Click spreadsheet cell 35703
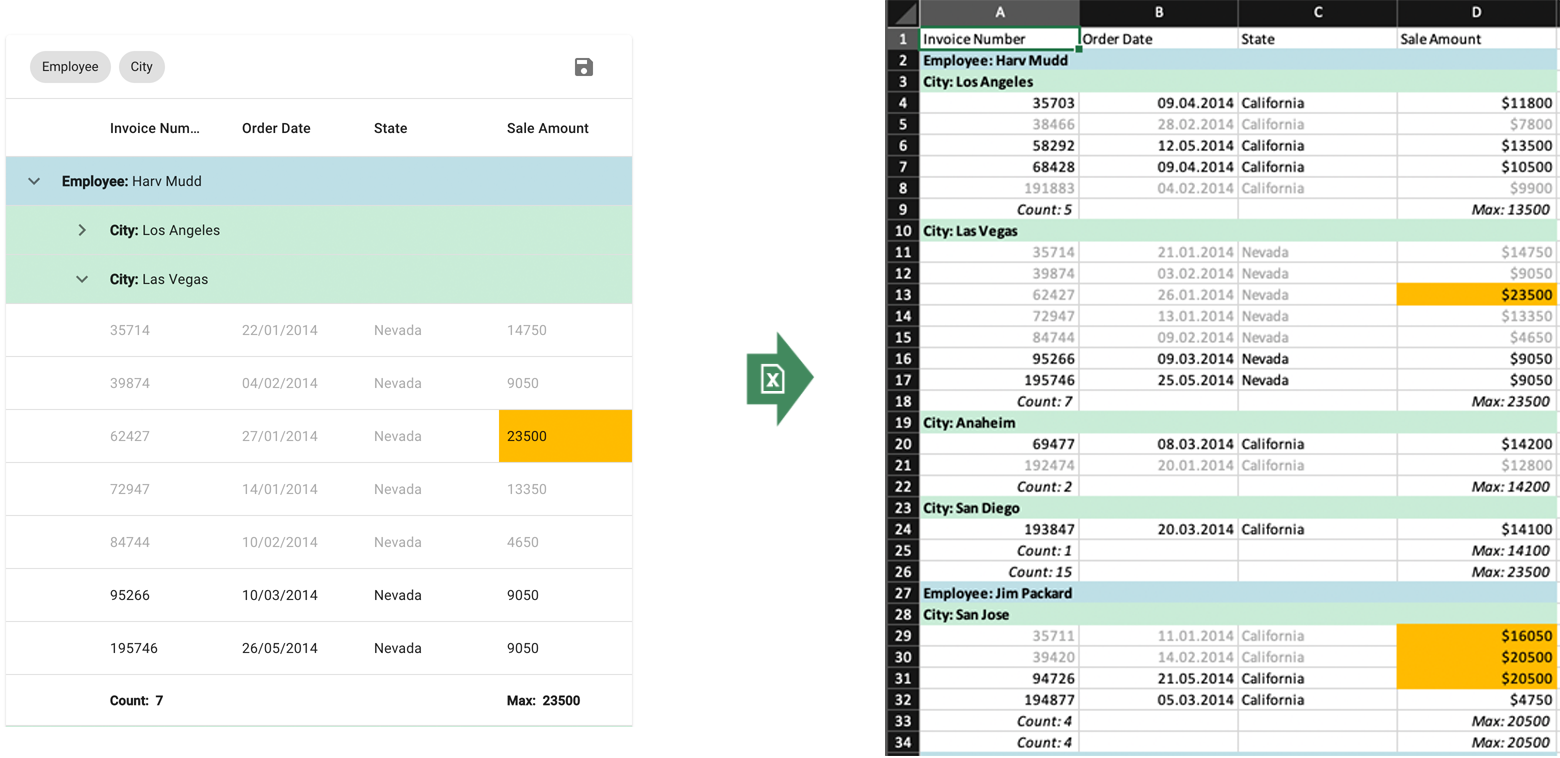 click(999, 103)
